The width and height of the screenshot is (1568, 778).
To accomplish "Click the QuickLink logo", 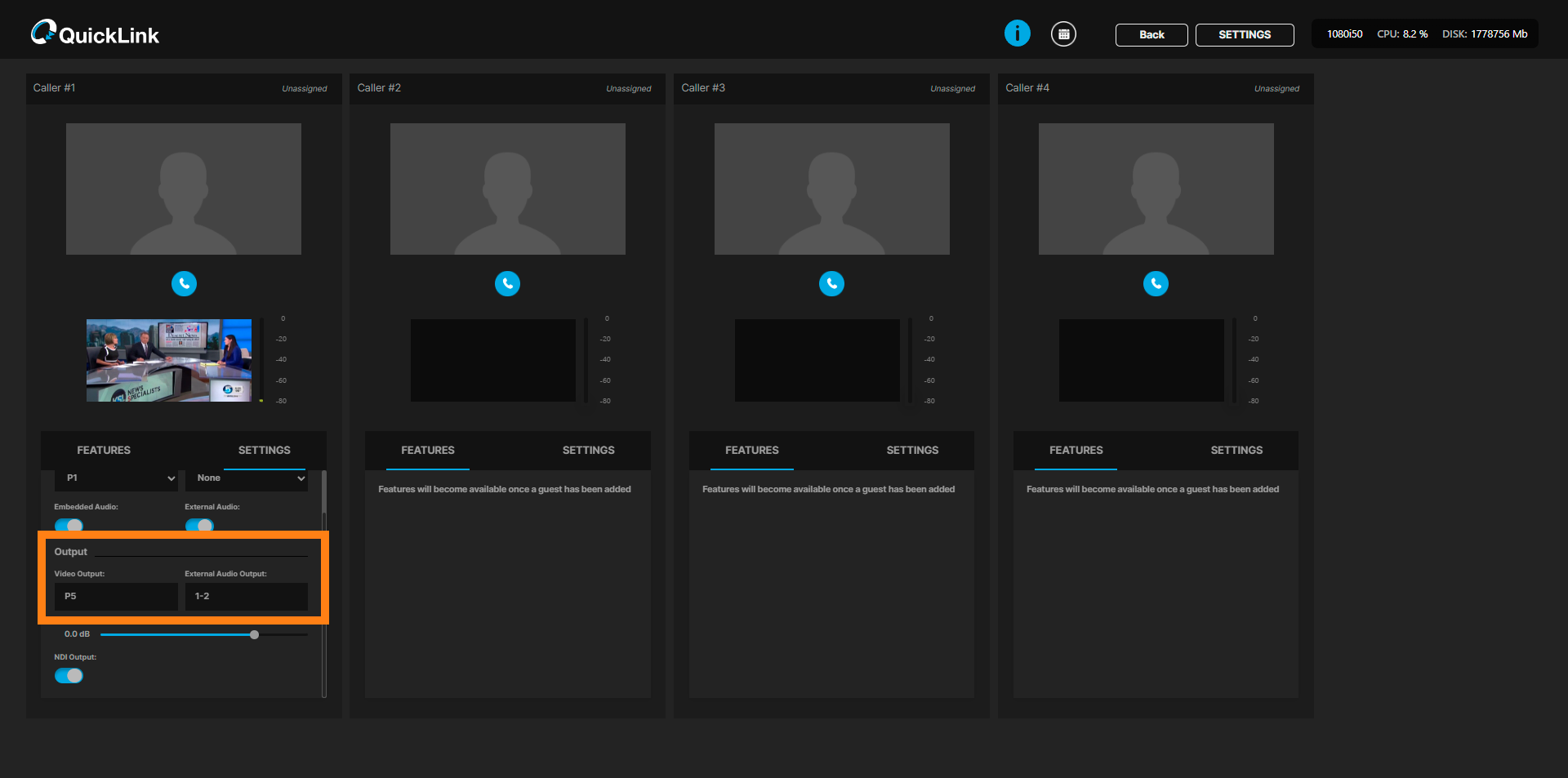I will (x=95, y=33).
